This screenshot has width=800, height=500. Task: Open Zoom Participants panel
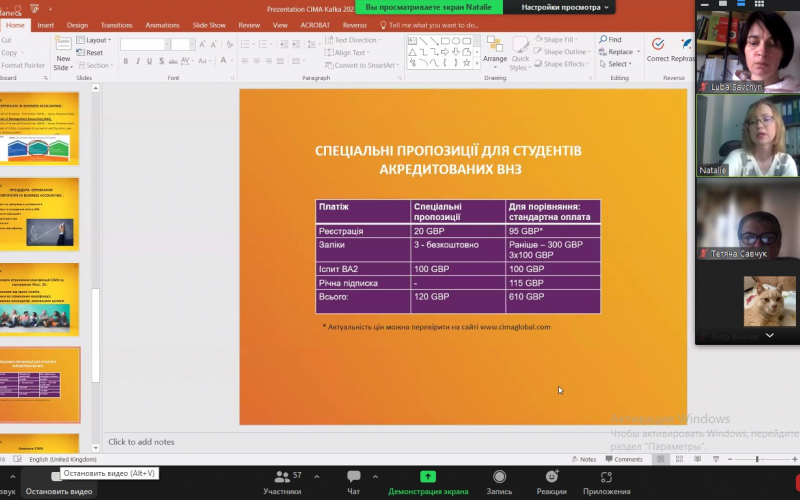[x=282, y=483]
